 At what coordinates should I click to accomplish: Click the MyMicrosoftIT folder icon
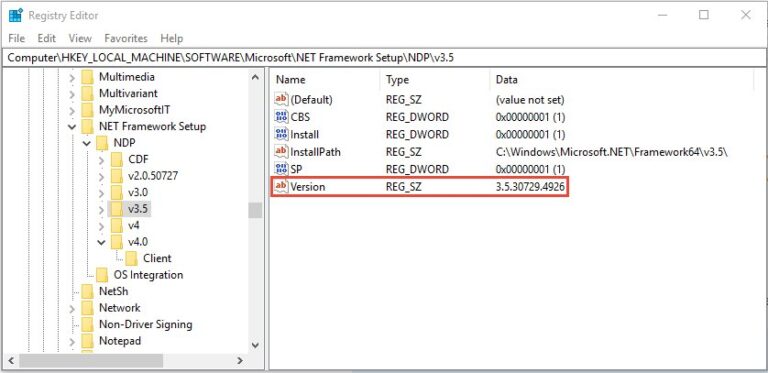point(88,110)
